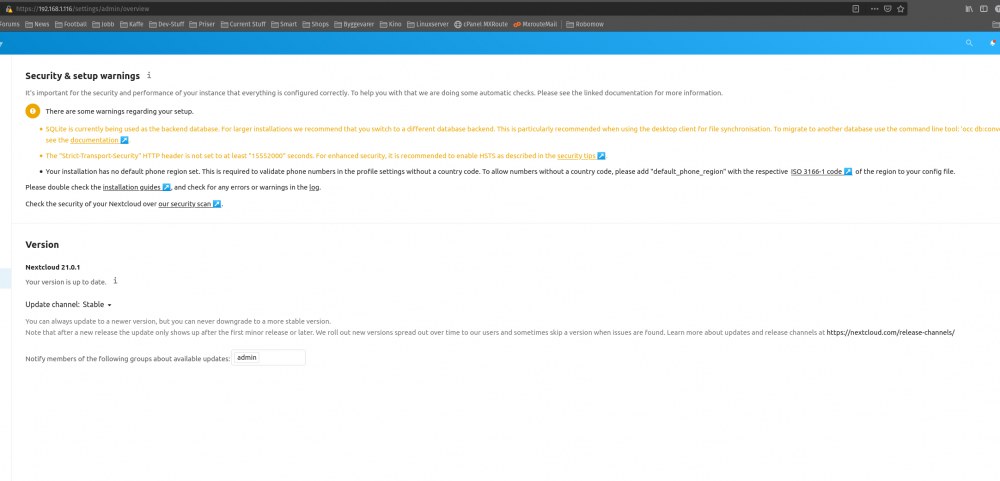Click the notify groups input field

[269, 358]
